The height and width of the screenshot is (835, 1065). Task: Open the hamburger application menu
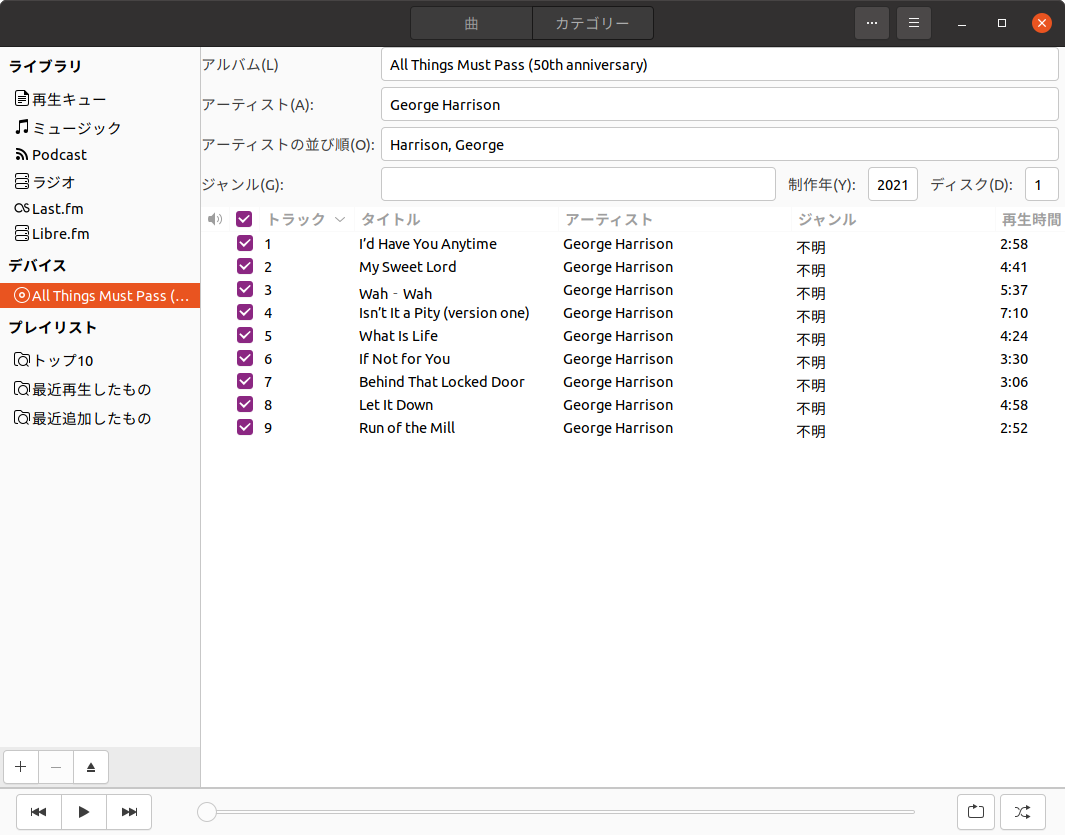(914, 23)
